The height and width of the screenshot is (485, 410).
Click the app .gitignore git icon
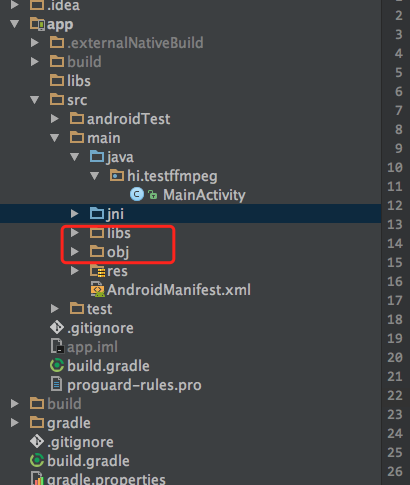[57, 328]
